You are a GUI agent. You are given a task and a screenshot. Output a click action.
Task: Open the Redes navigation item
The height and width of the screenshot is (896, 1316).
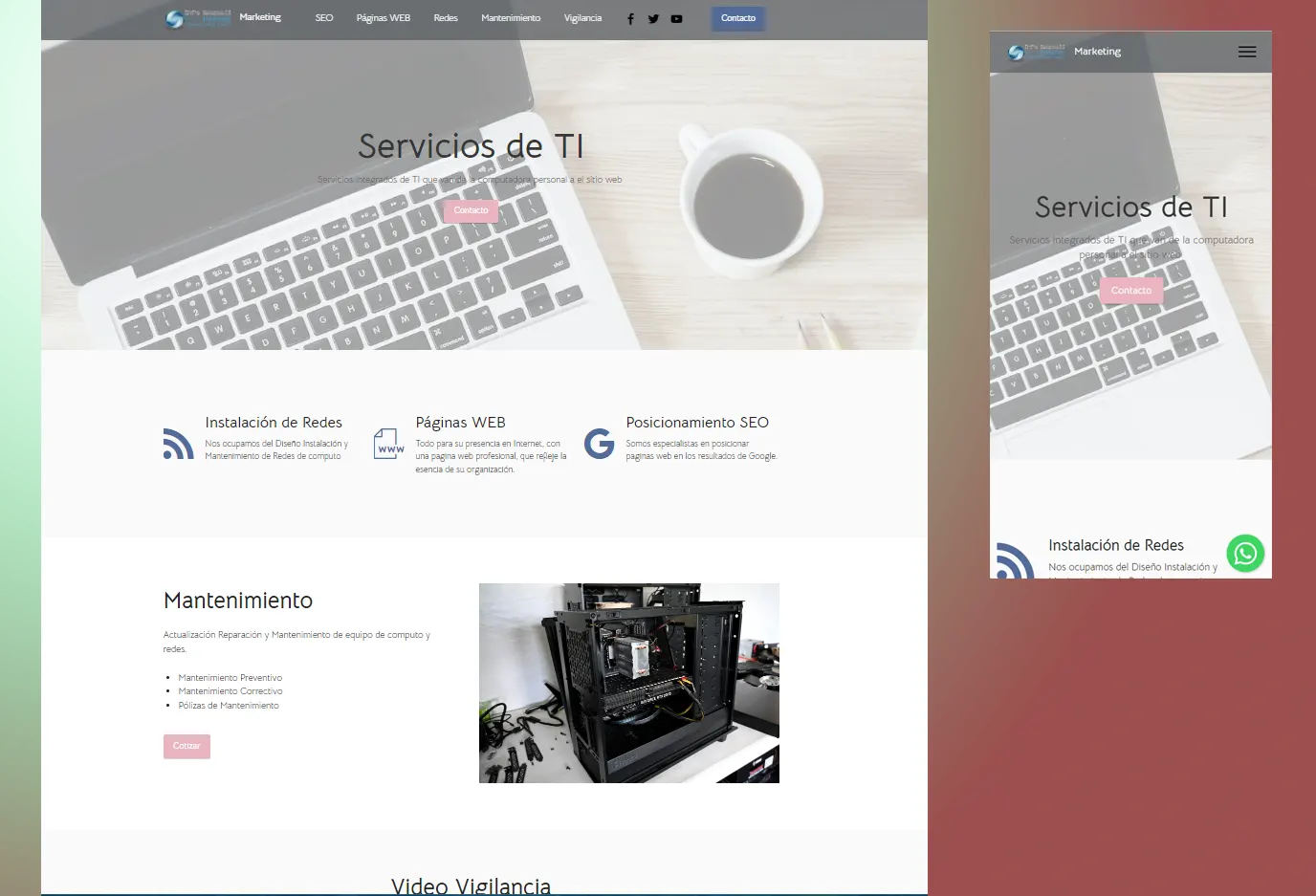tap(445, 18)
